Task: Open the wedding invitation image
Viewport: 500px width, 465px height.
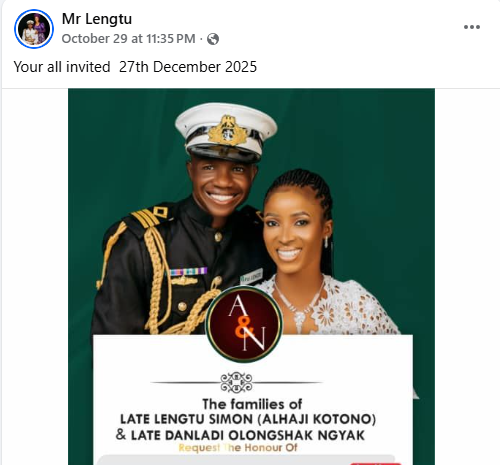Action: (251, 277)
